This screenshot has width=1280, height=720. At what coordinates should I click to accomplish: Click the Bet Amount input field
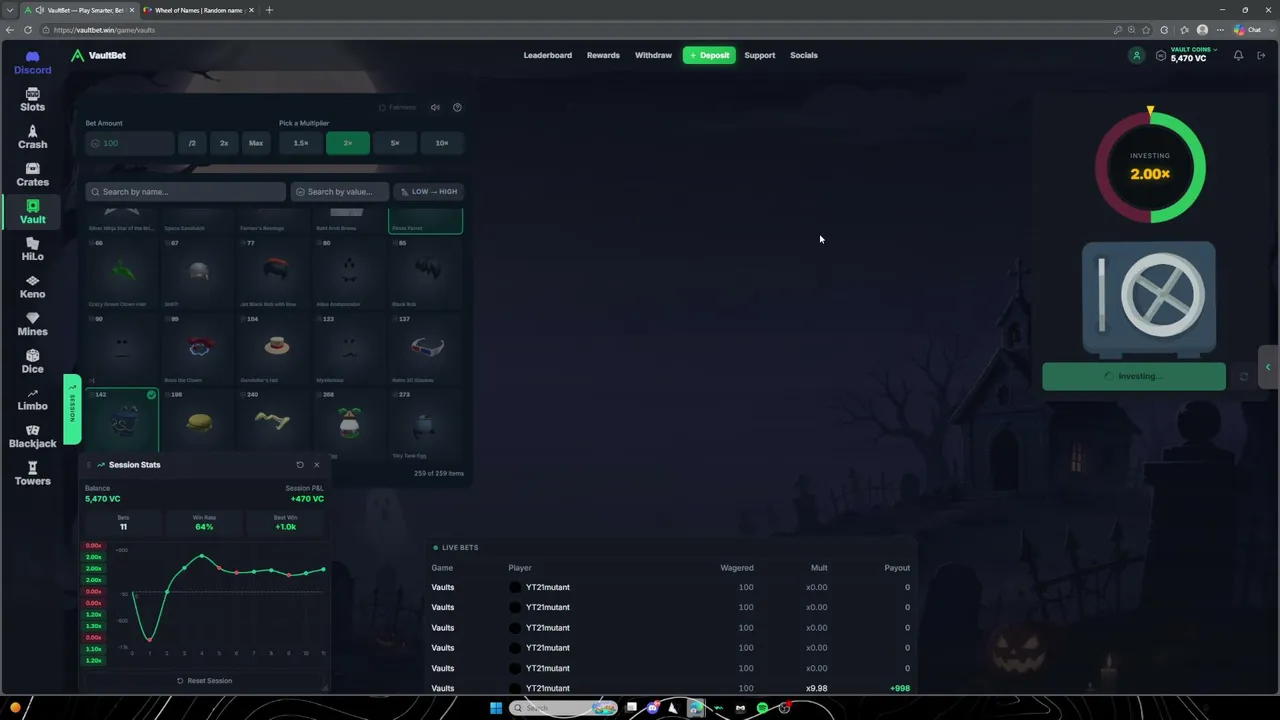pos(130,143)
